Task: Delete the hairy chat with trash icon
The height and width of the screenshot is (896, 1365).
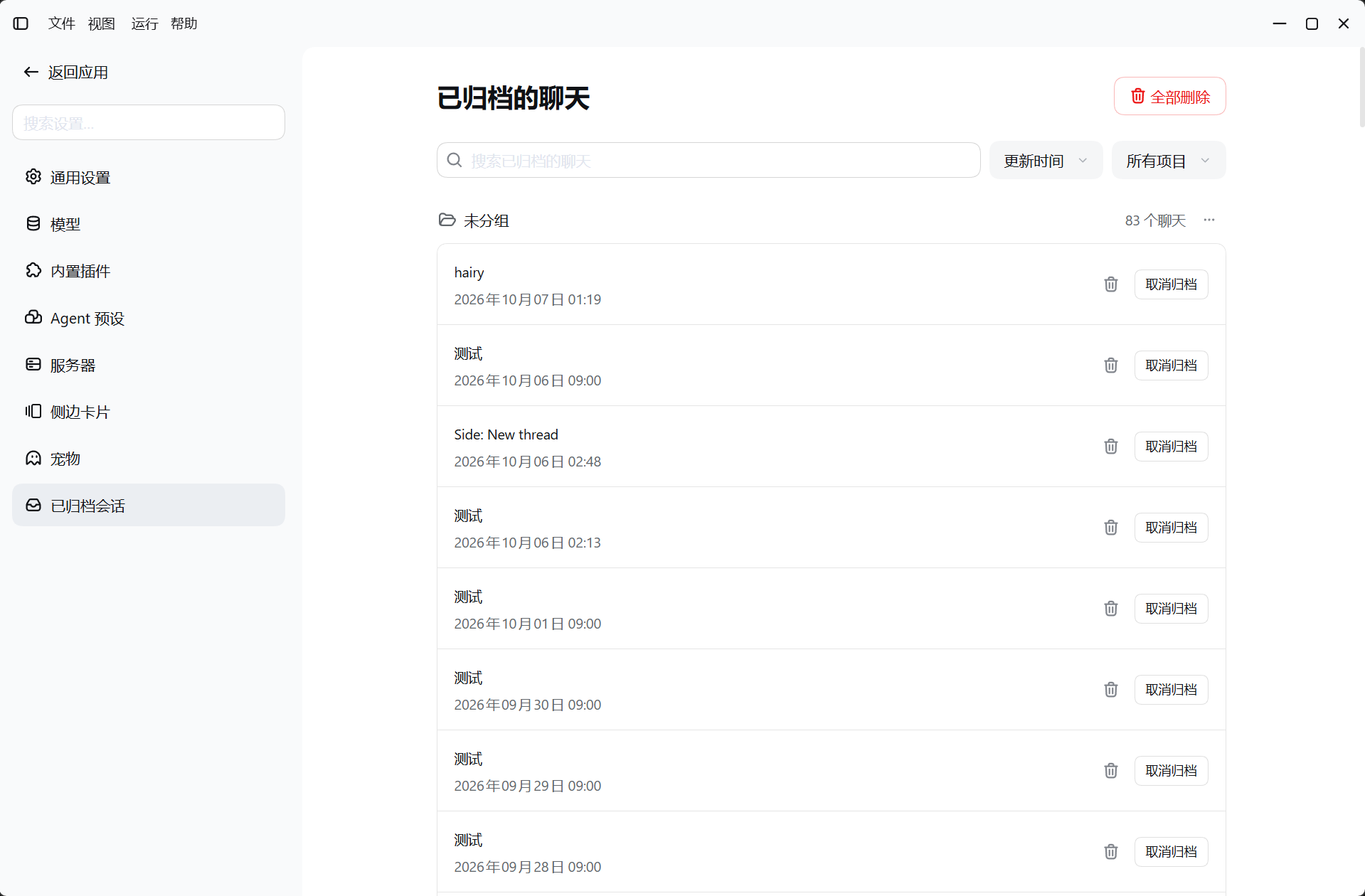Action: click(1110, 284)
